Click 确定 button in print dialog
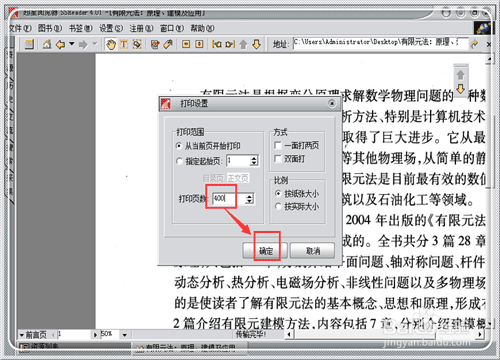 tap(266, 250)
